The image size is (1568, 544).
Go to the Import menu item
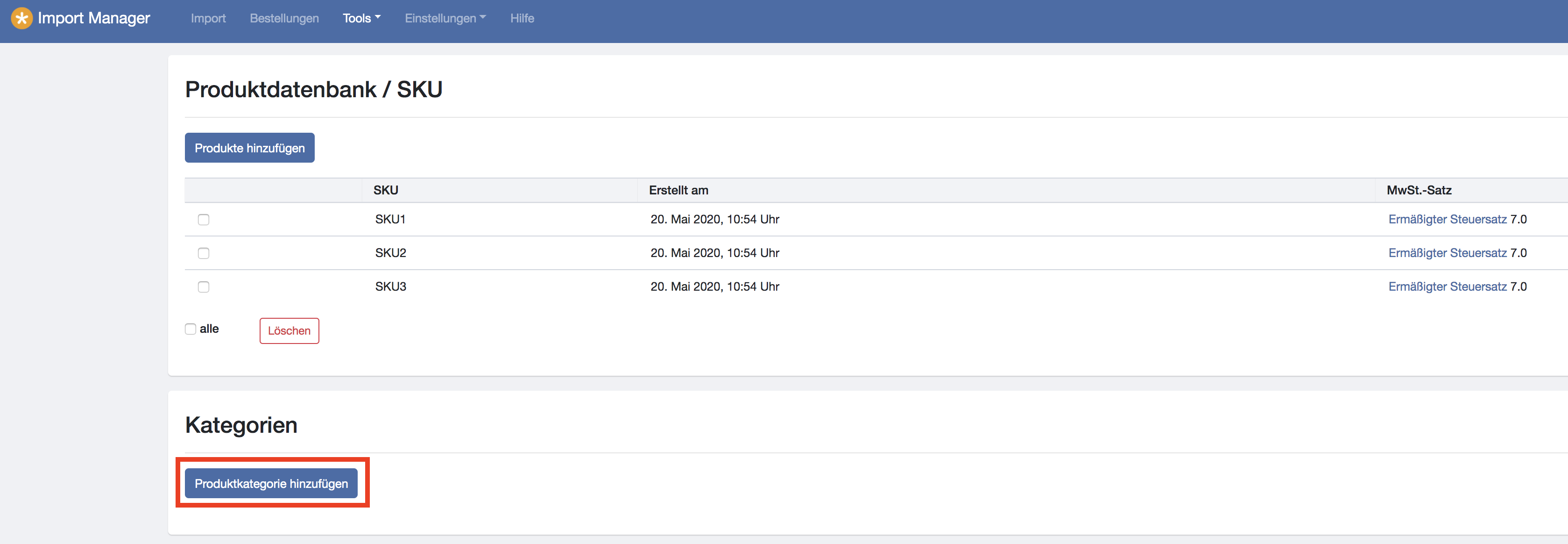208,18
